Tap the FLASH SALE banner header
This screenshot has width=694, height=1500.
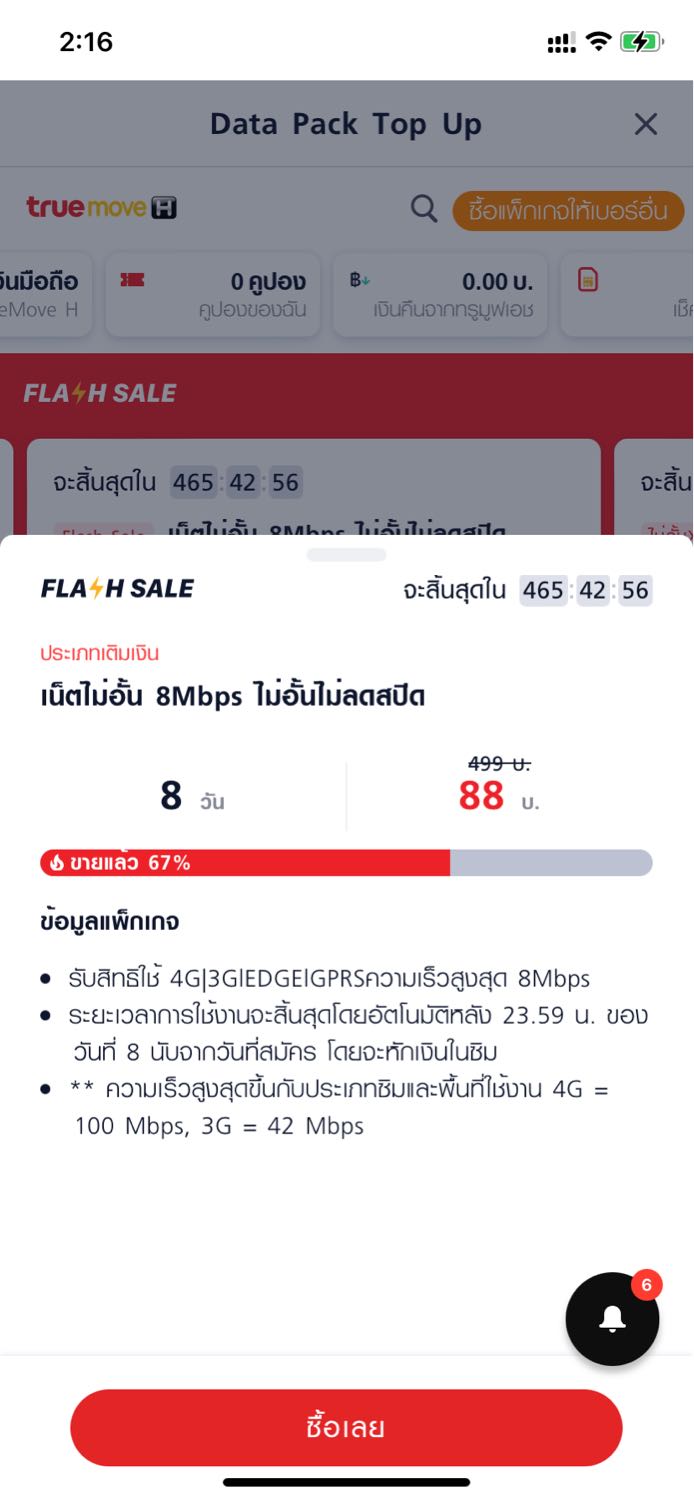click(100, 393)
